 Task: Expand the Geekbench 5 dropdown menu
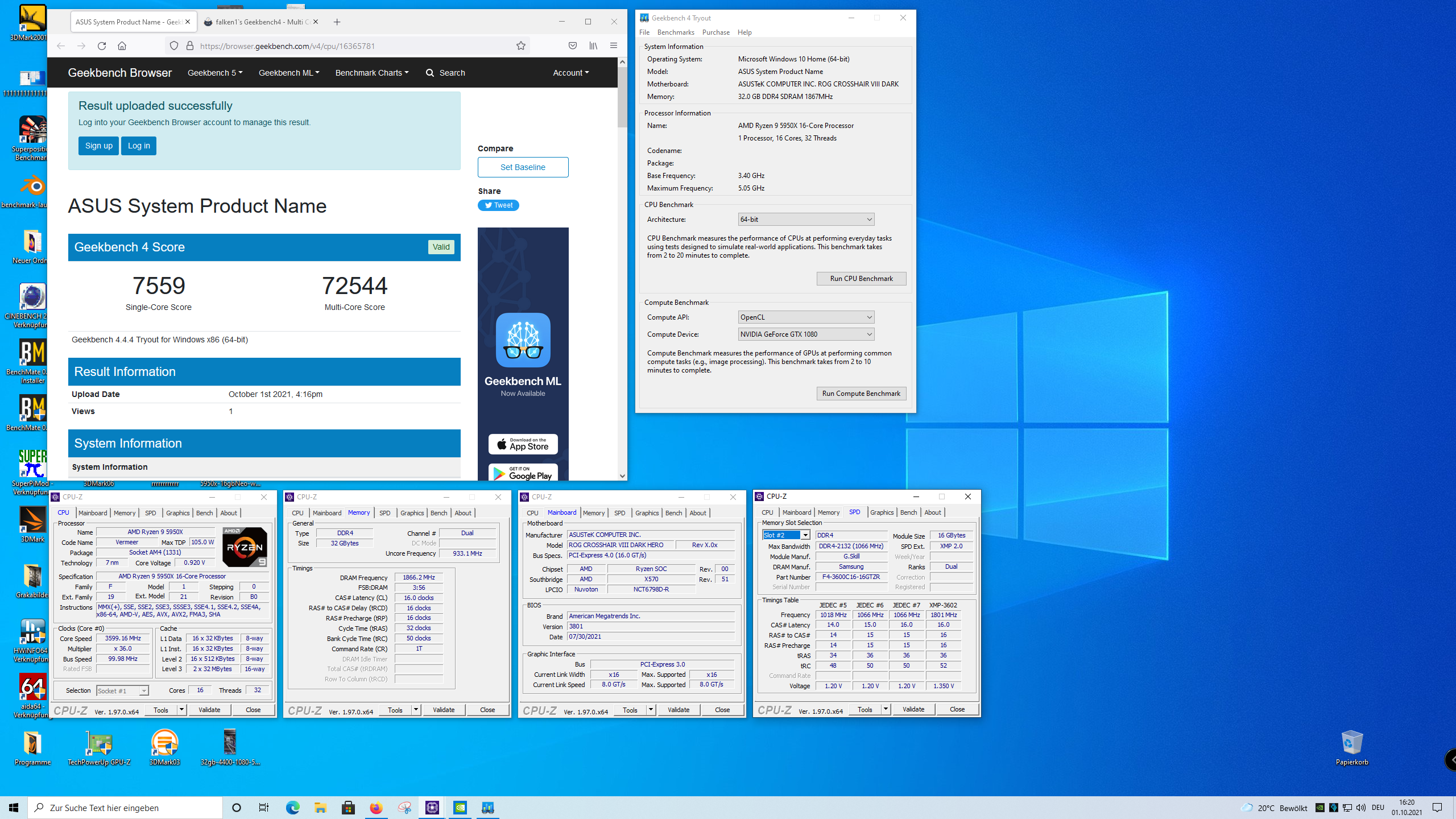click(215, 73)
